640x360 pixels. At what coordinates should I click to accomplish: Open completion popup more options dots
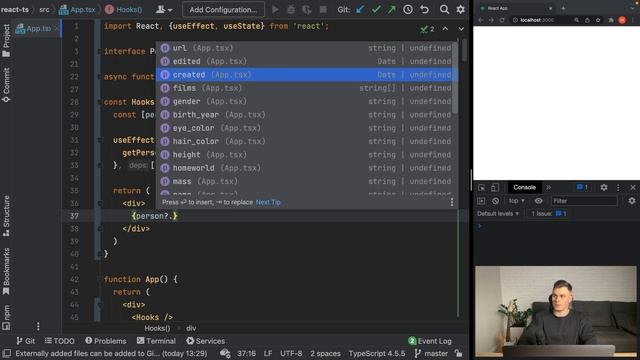click(451, 202)
